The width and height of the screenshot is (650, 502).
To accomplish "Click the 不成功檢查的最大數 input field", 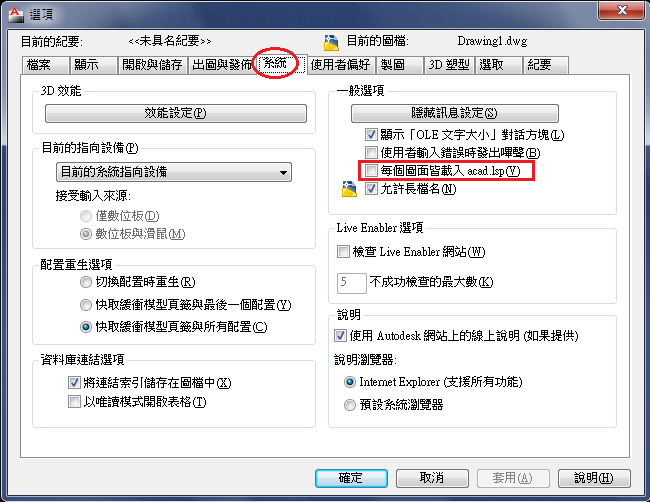I will pos(352,283).
